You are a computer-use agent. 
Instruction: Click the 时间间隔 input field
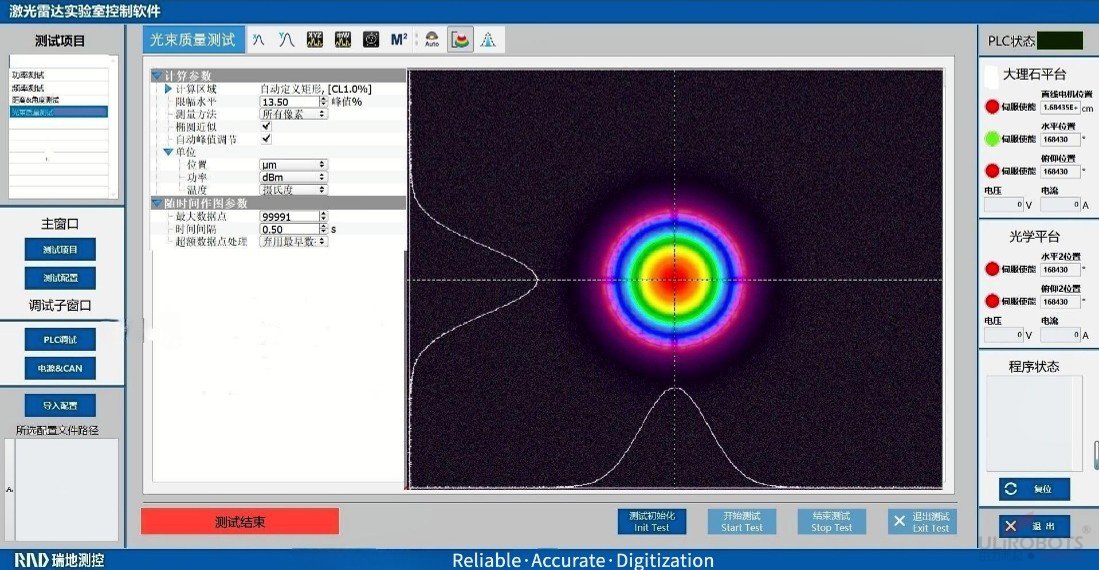tap(290, 229)
